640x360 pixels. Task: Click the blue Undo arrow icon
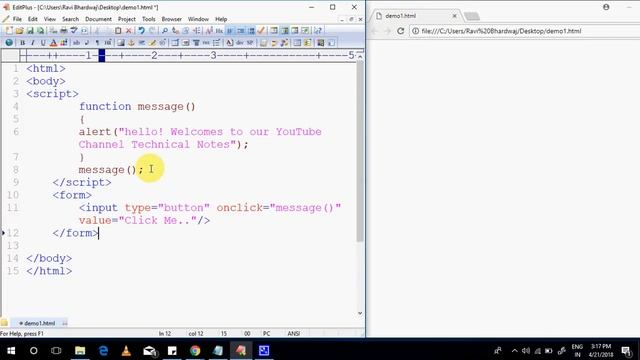coord(141,31)
